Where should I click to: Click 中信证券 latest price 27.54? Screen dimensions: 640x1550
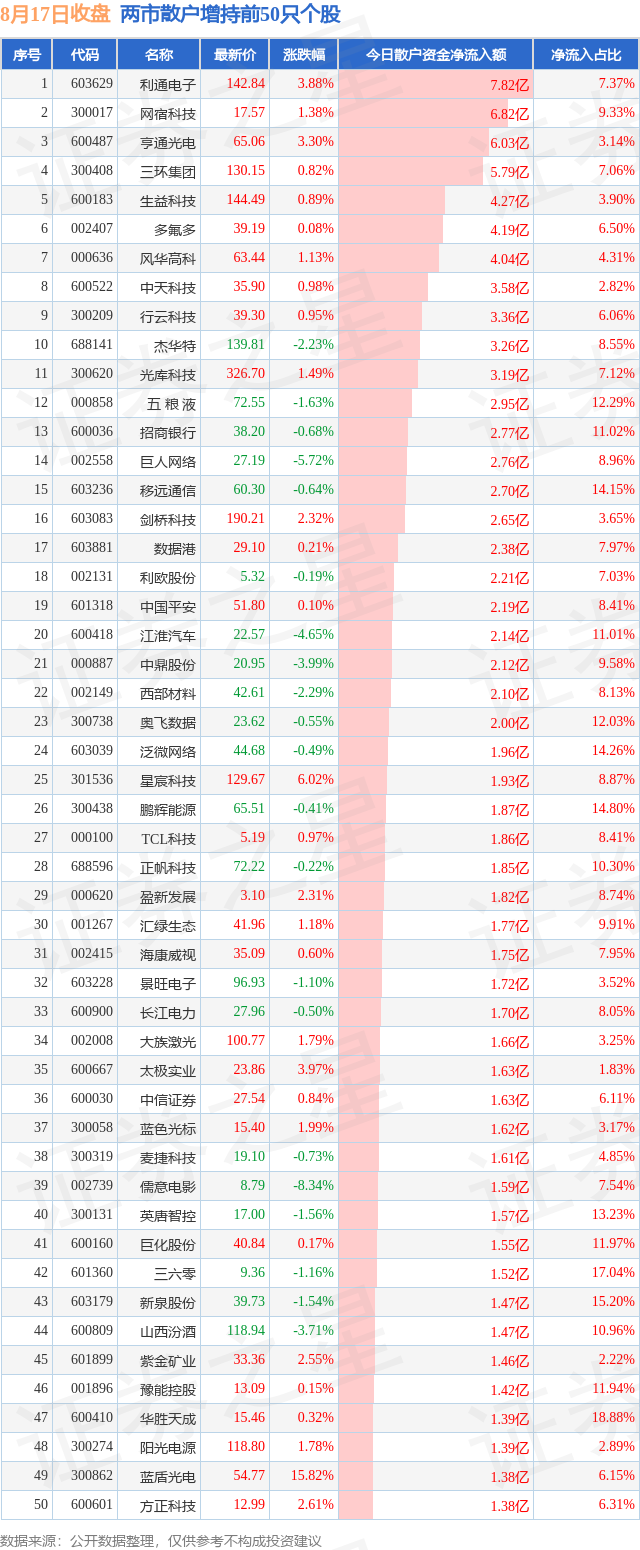[249, 1098]
